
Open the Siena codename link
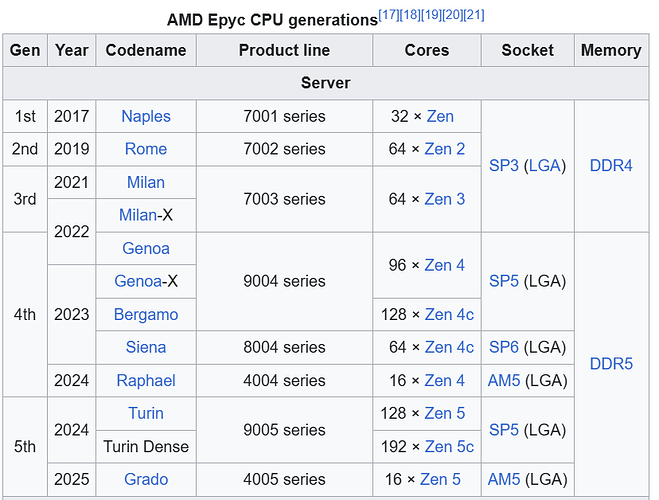pos(146,347)
